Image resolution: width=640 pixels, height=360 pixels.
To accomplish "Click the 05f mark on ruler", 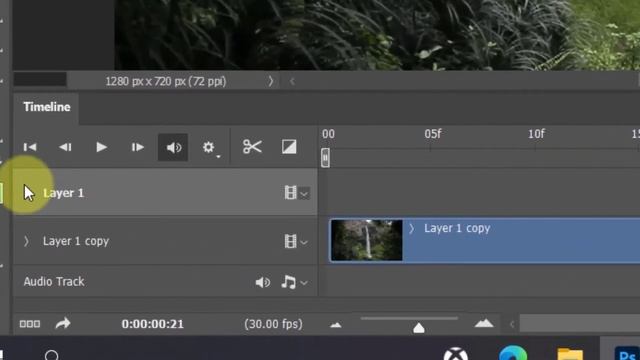I will tap(433, 134).
